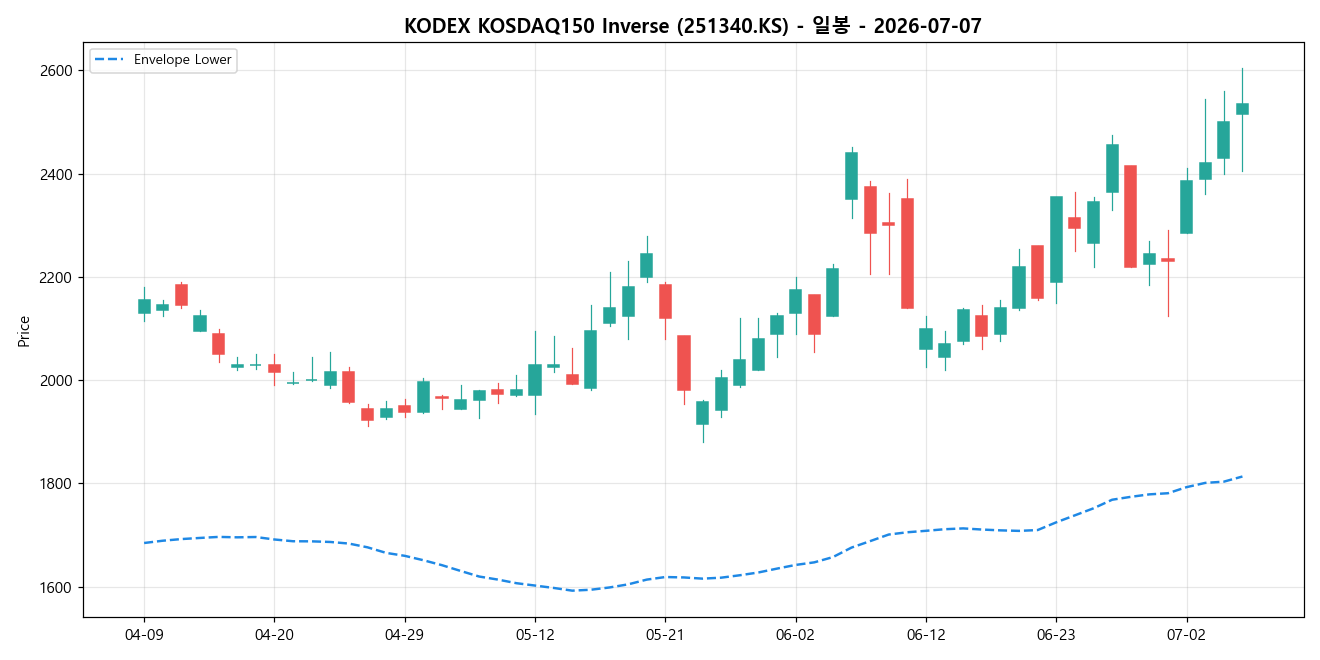Click the 06-02 date label

(x=795, y=634)
